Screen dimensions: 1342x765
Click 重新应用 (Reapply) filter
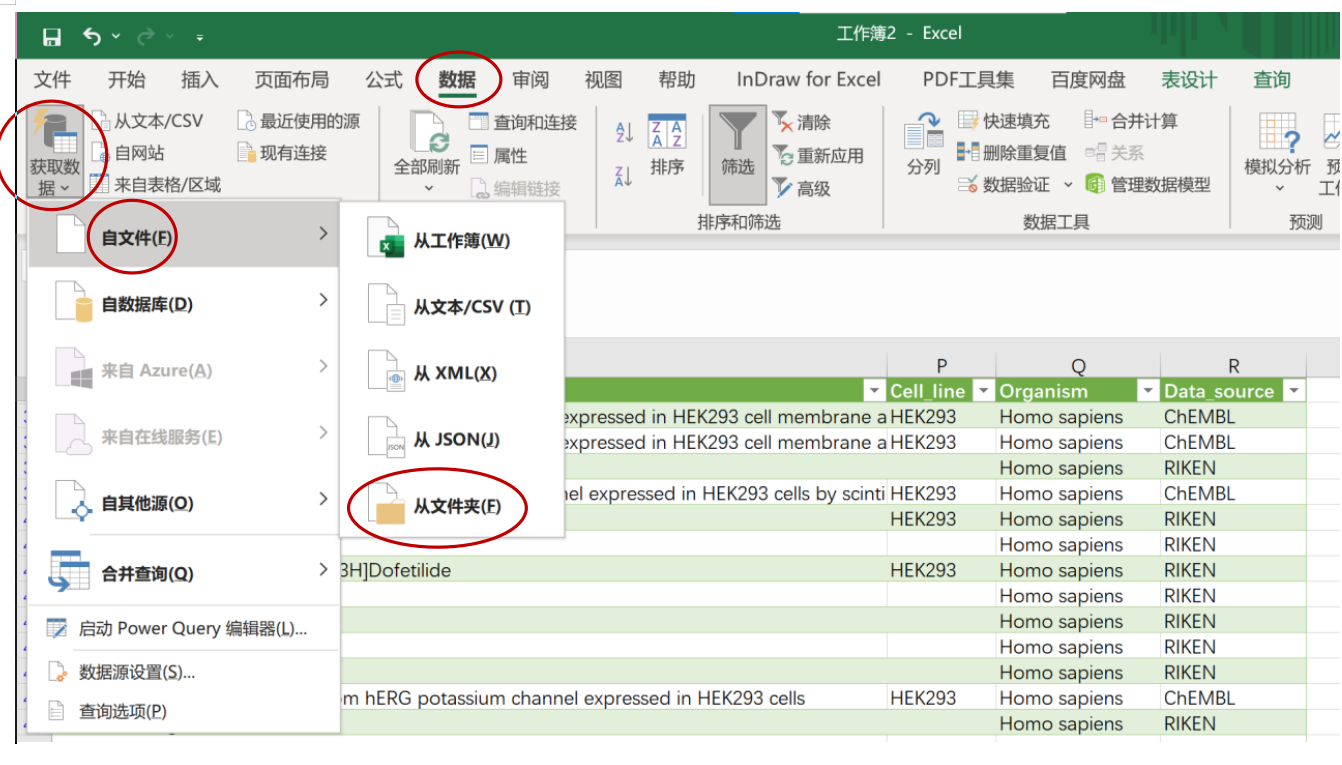[818, 155]
